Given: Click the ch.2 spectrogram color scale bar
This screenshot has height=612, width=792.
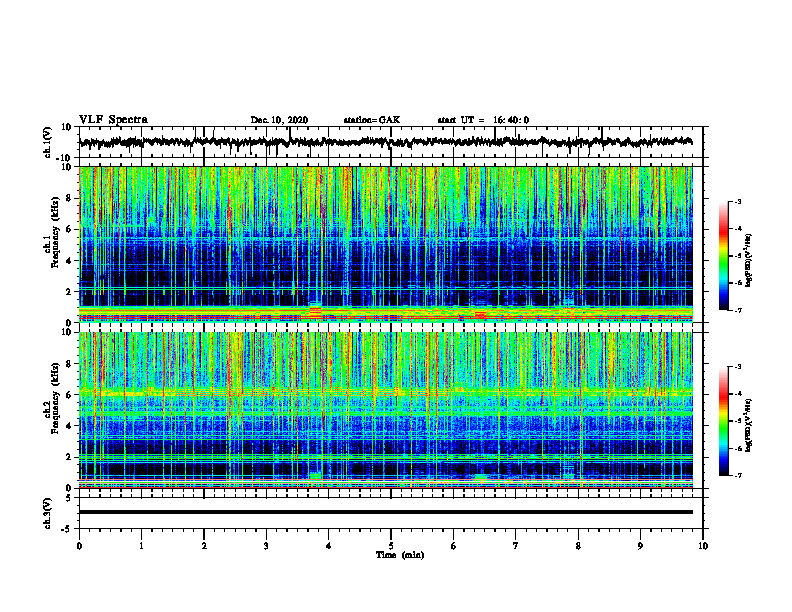Looking at the screenshot, I should coord(724,421).
